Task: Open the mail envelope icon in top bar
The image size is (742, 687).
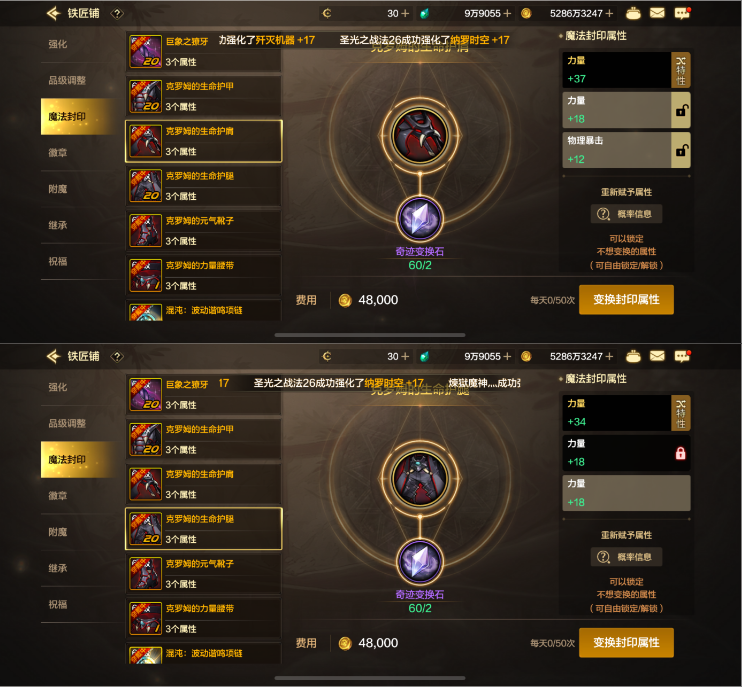Action: tap(657, 13)
